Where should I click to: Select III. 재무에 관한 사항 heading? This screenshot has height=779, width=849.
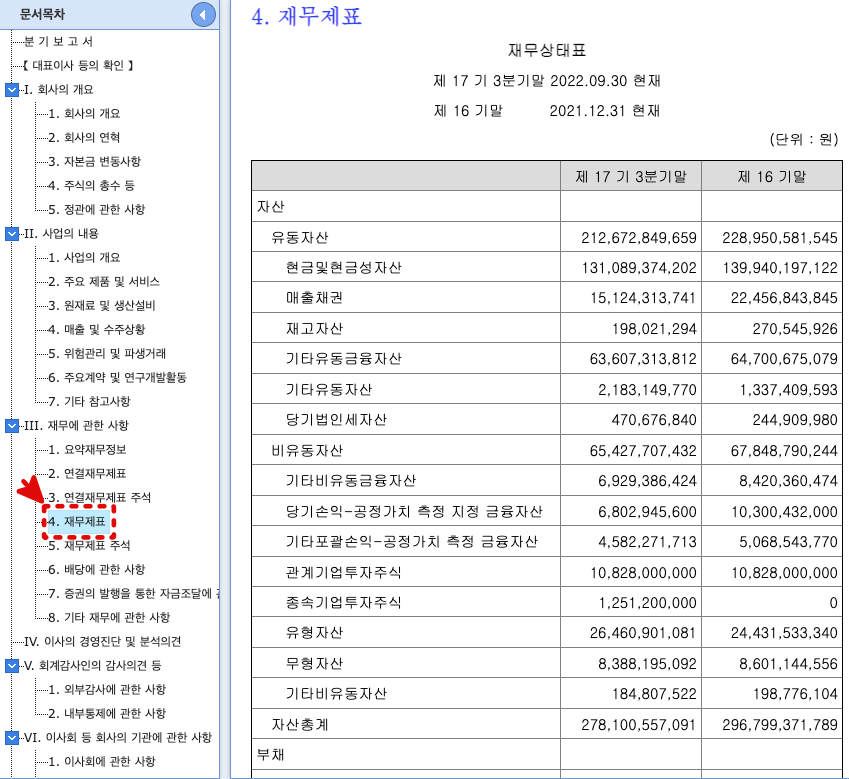coord(76,426)
